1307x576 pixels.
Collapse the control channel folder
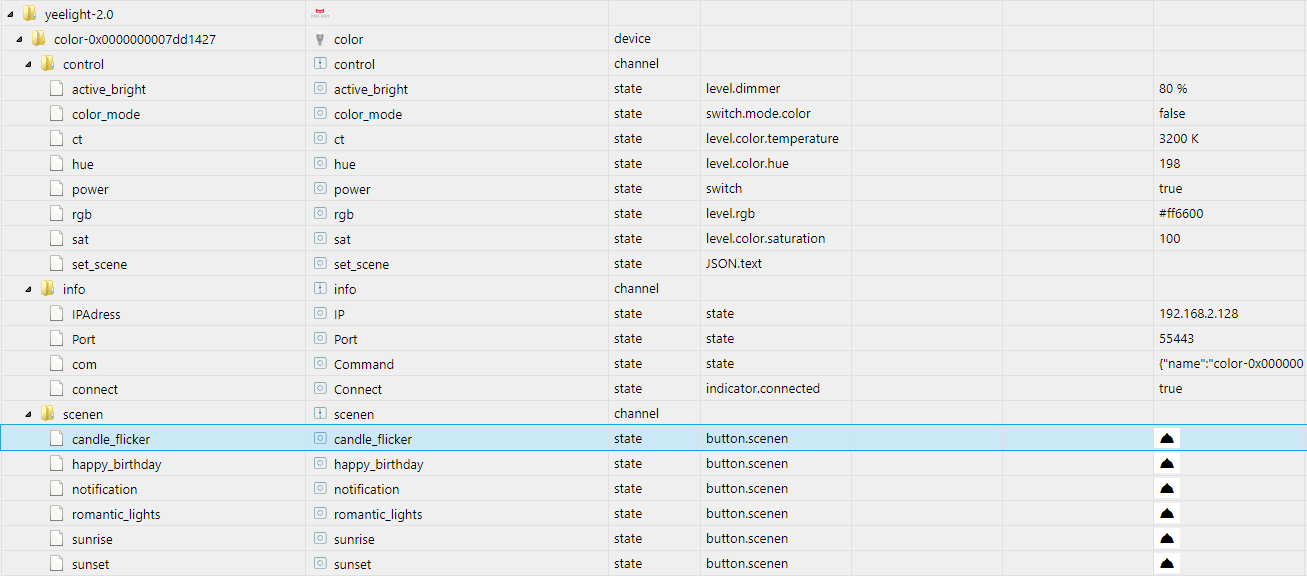[x=28, y=64]
